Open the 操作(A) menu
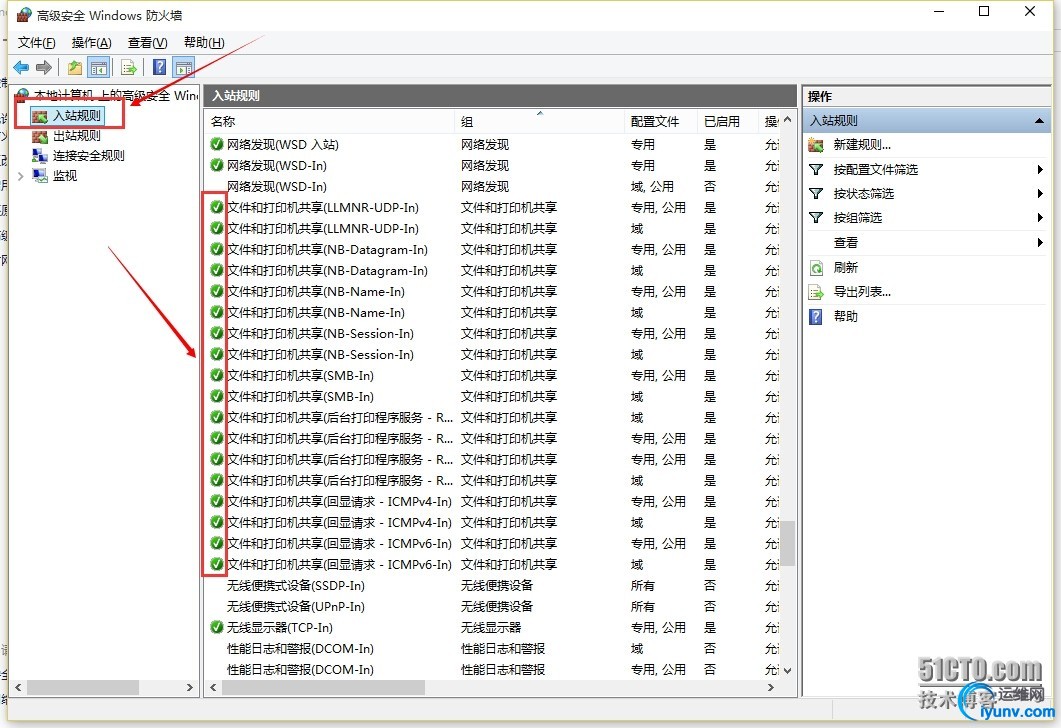The width and height of the screenshot is (1061, 728). [x=91, y=43]
